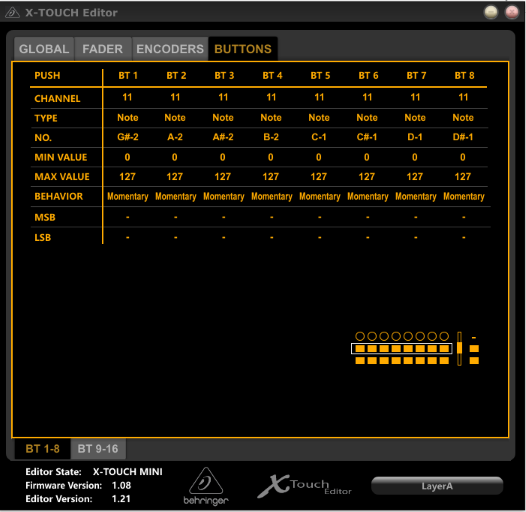
Task: Open the BT 7 type Note field
Action: coord(415,117)
